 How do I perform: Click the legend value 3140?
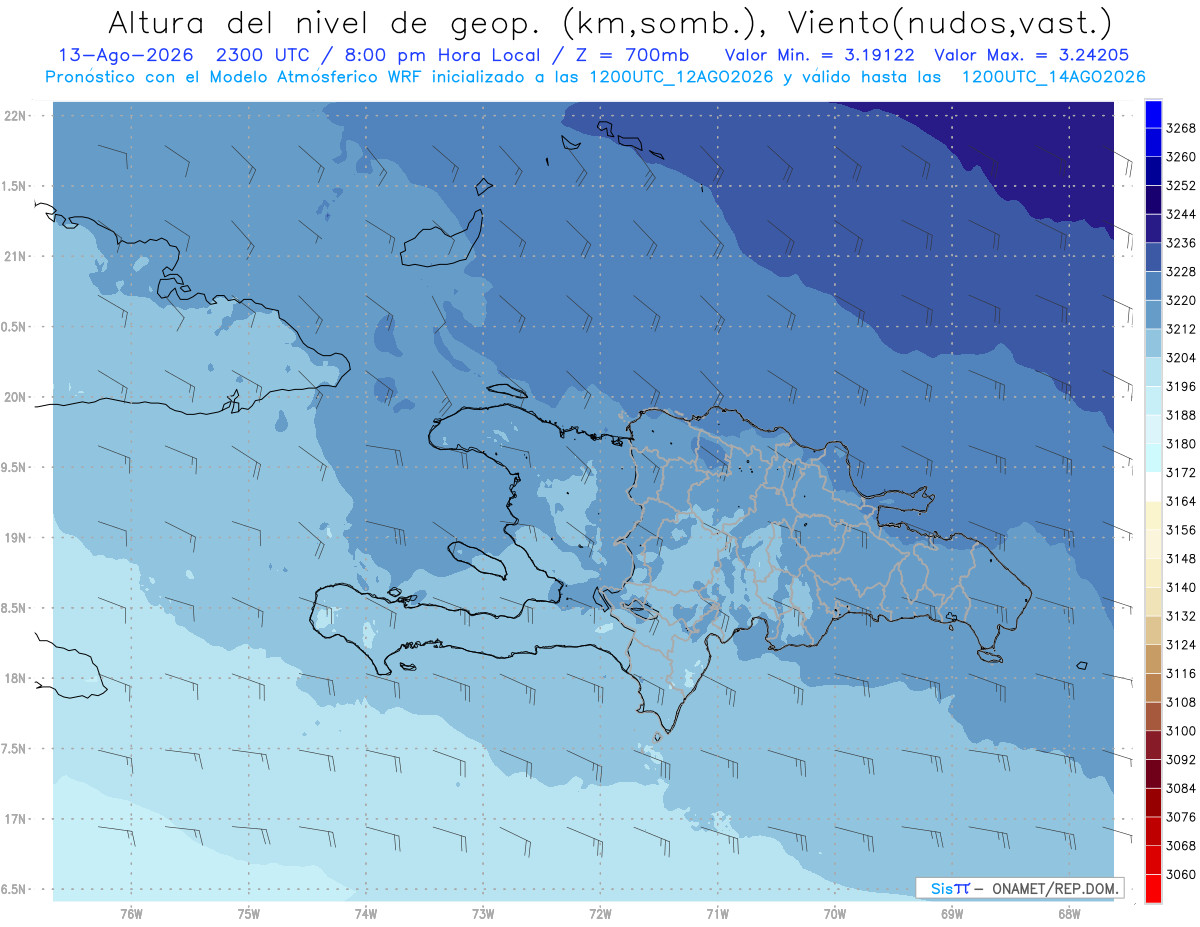tap(1181, 587)
